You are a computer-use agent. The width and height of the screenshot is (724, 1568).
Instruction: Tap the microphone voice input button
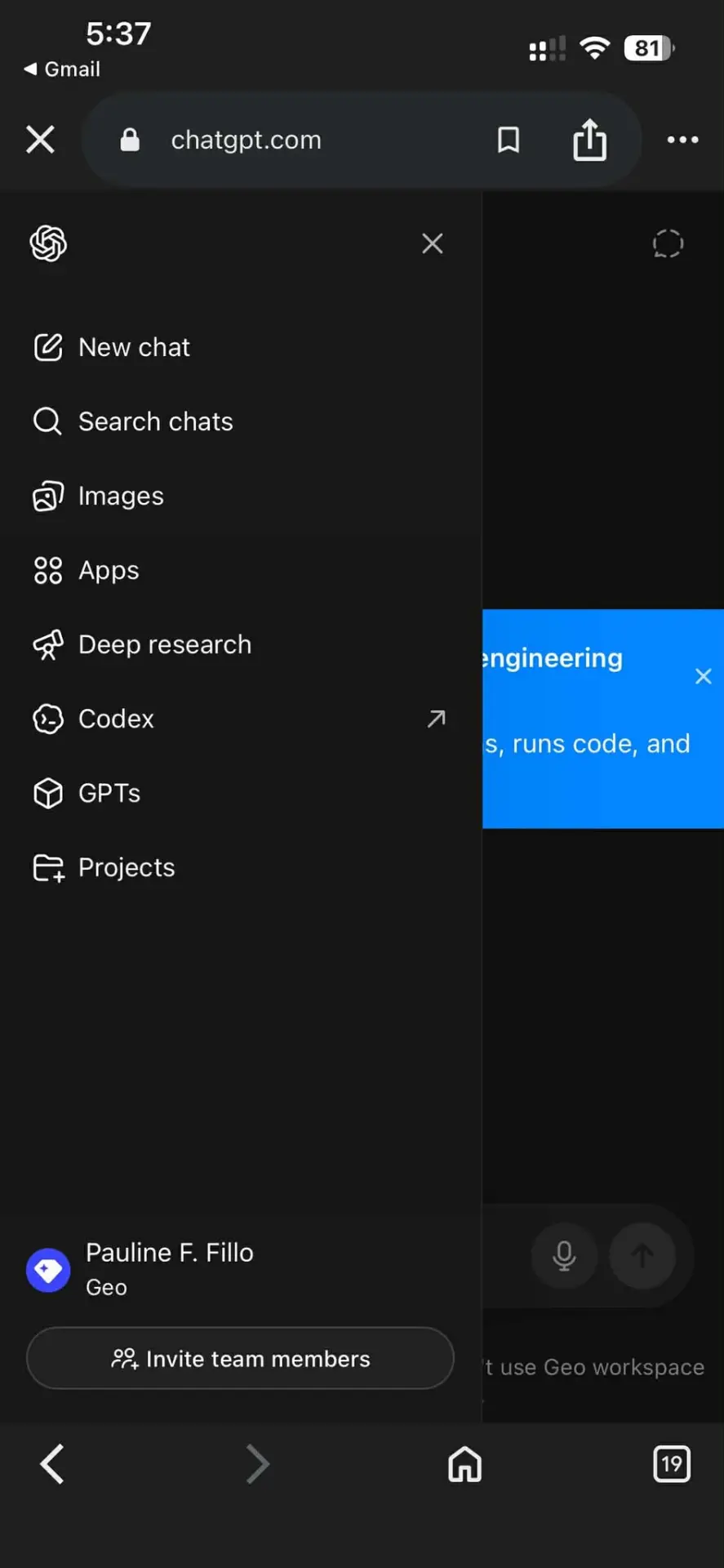pyautogui.click(x=564, y=1256)
